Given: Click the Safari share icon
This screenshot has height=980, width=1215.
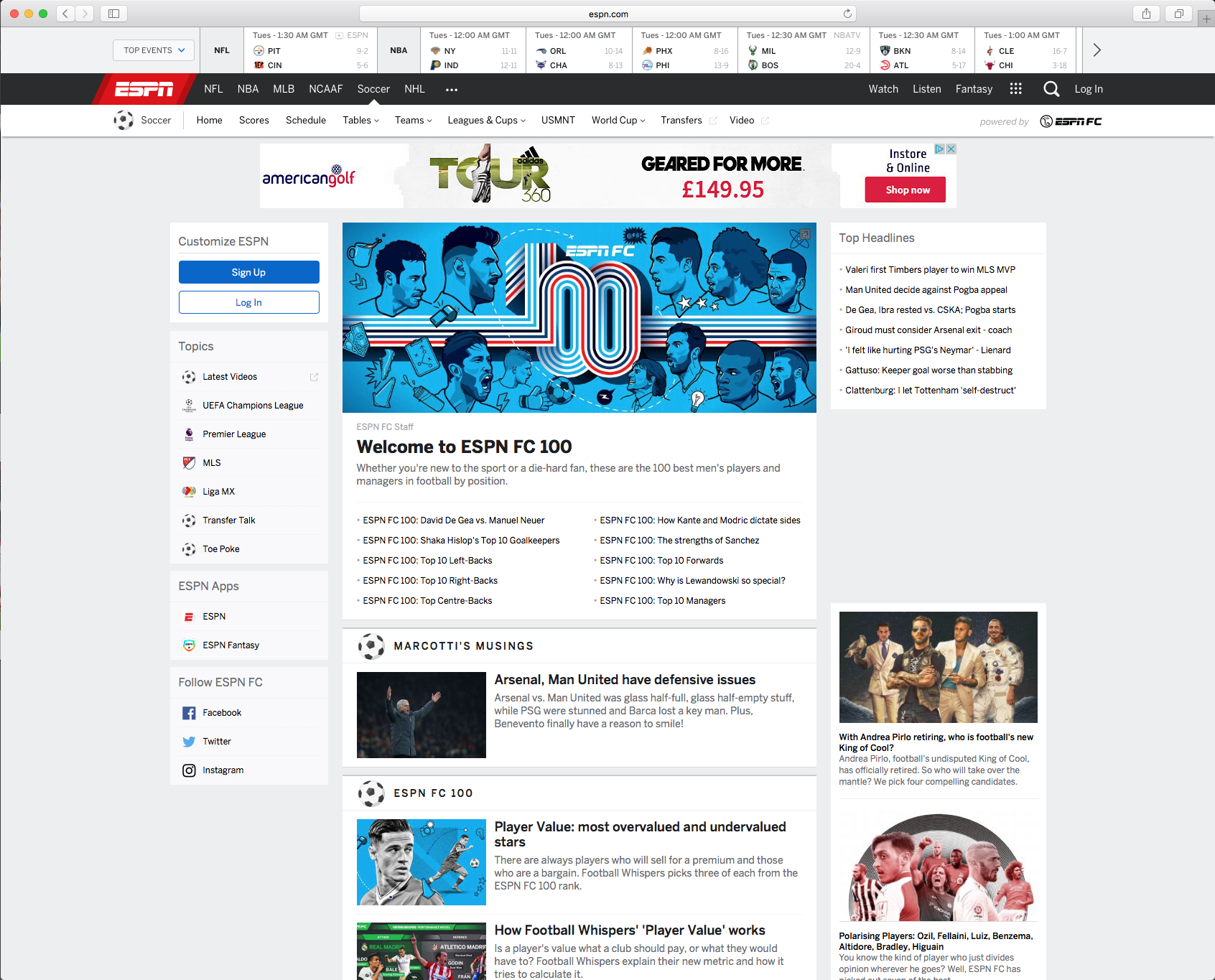Looking at the screenshot, I should click(1147, 14).
